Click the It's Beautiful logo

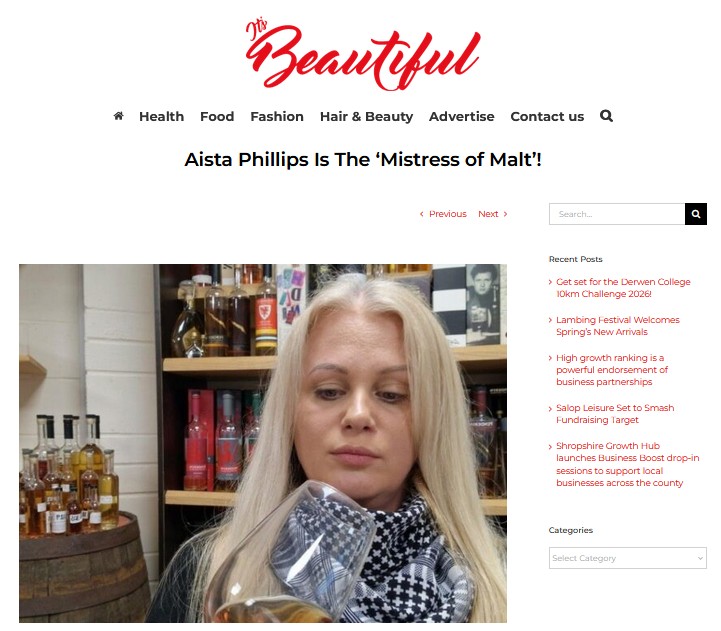click(x=363, y=54)
